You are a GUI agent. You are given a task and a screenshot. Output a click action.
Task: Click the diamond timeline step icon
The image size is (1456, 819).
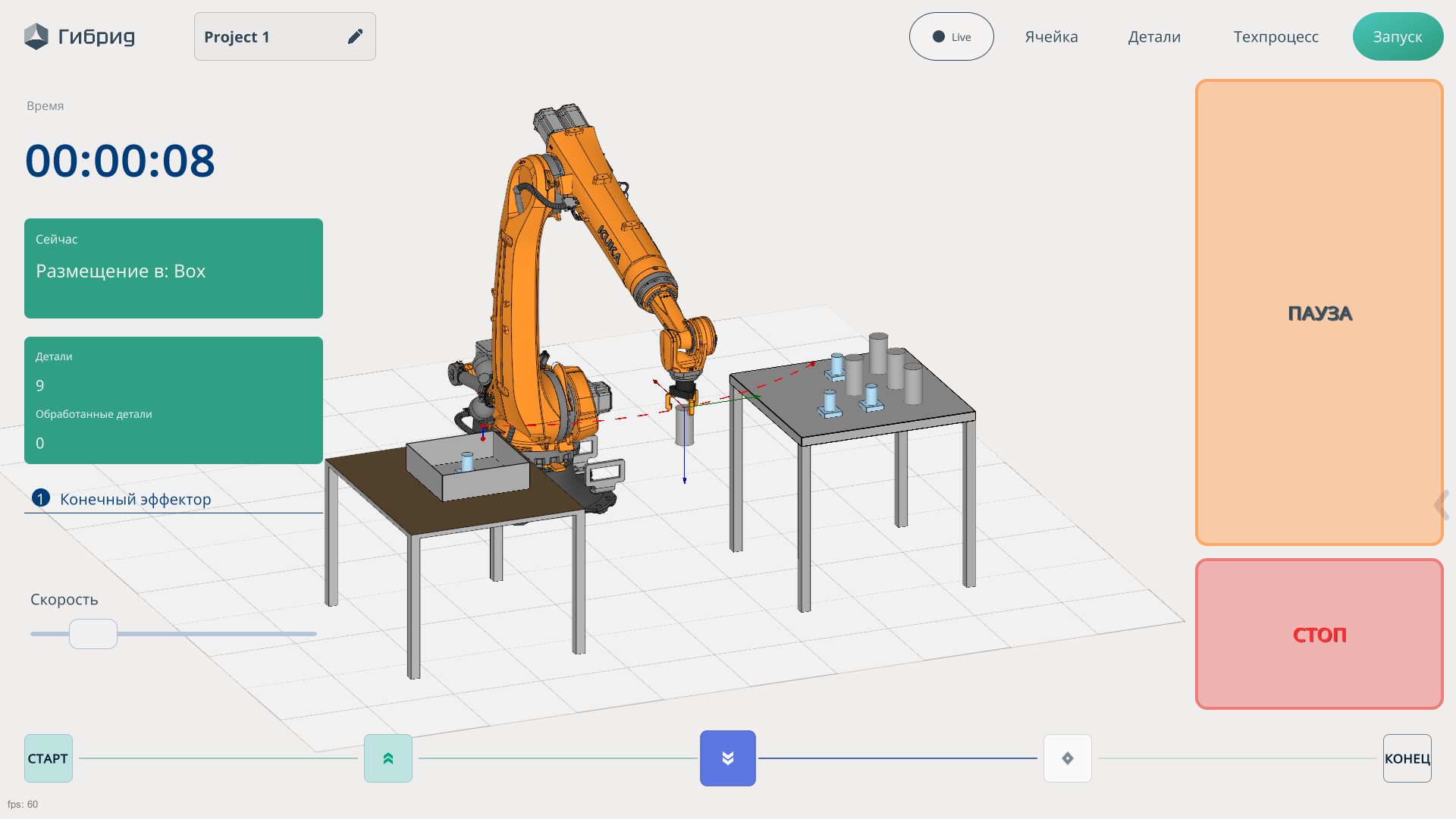(1068, 758)
